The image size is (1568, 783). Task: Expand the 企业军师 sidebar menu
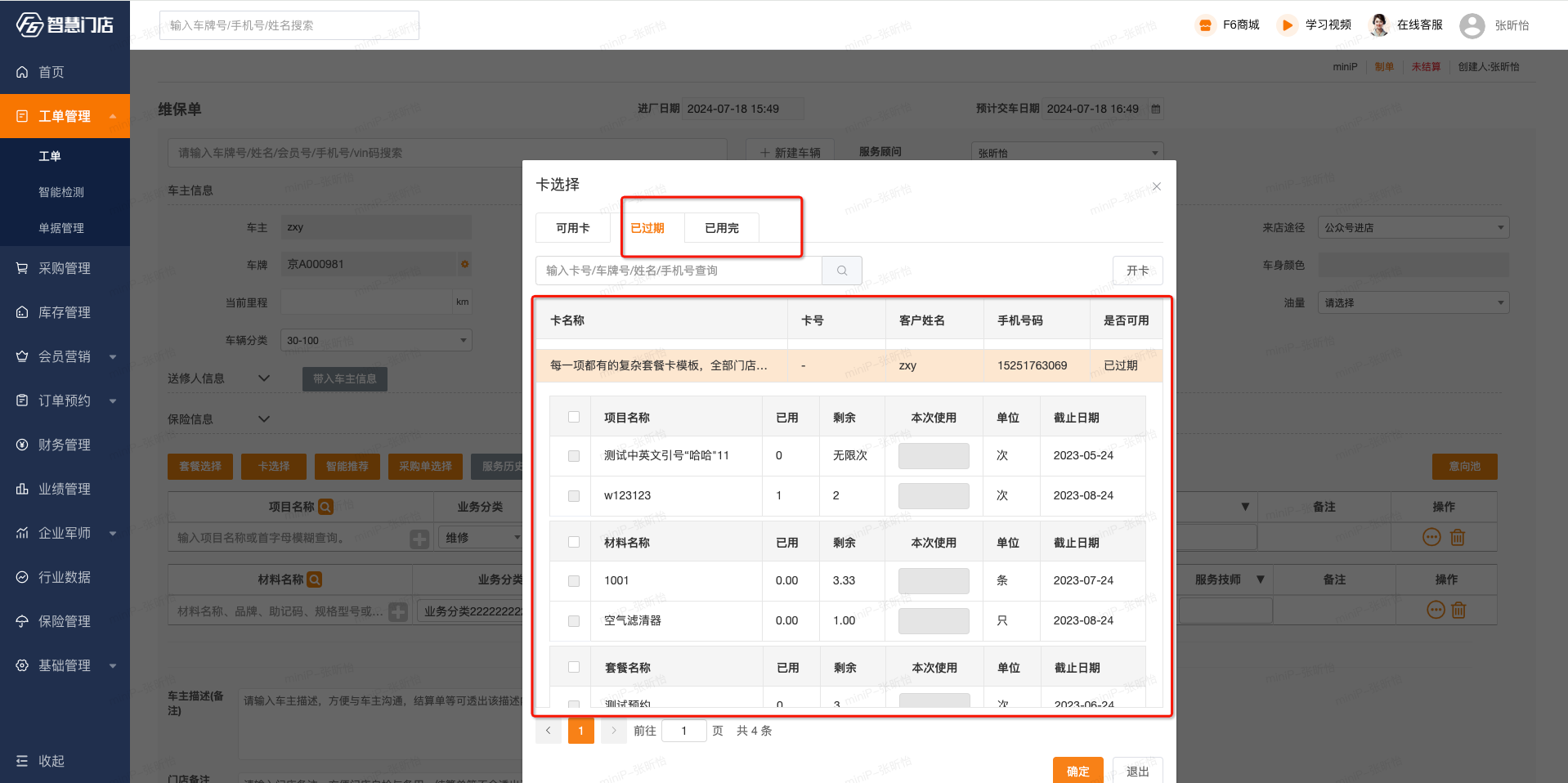(x=113, y=533)
